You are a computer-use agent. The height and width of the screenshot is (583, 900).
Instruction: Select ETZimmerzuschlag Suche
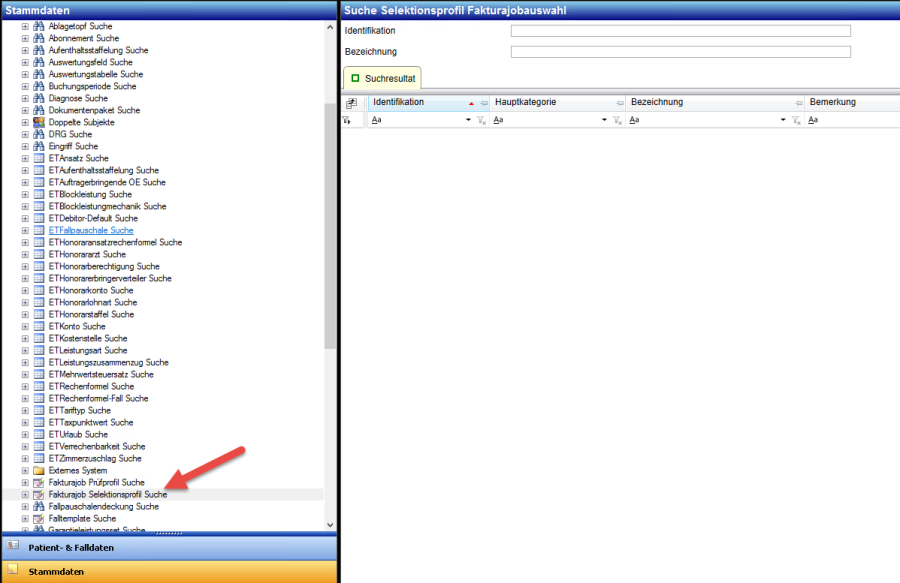tap(95, 458)
